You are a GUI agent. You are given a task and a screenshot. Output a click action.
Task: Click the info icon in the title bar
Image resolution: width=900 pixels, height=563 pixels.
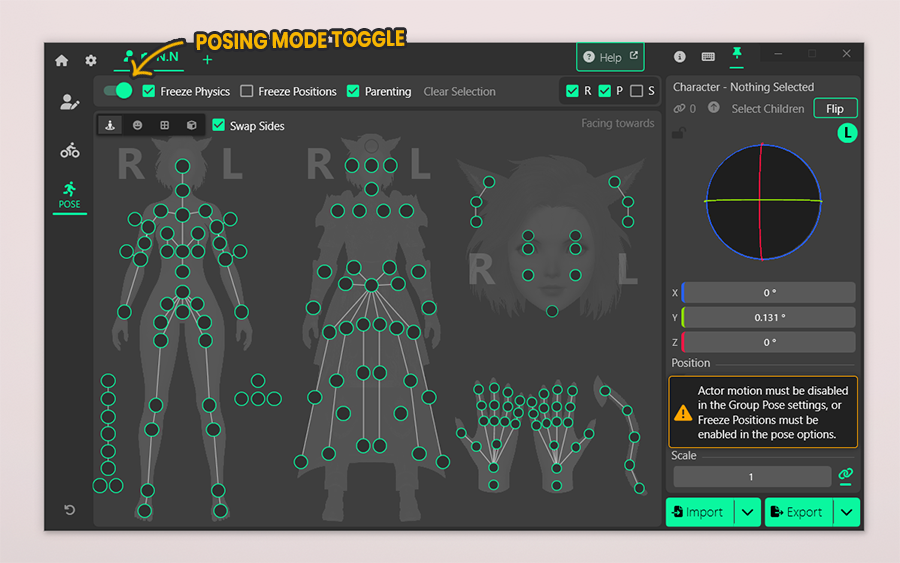click(x=680, y=57)
